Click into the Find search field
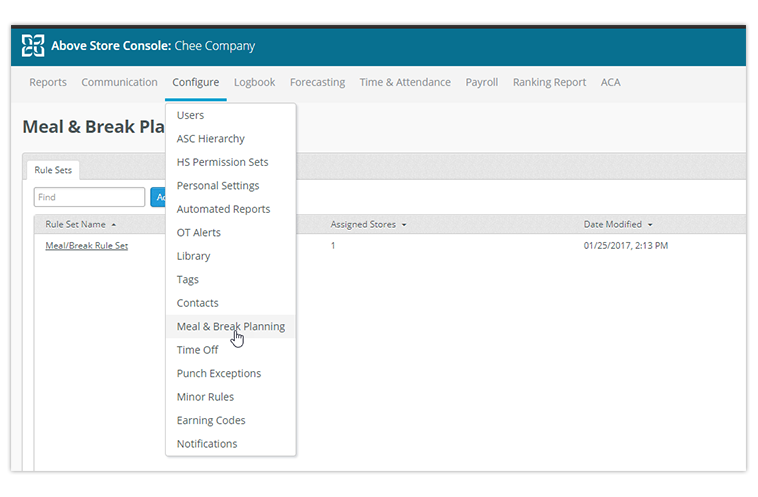Image resolution: width=758 pixels, height=497 pixels. pyautogui.click(x=89, y=198)
